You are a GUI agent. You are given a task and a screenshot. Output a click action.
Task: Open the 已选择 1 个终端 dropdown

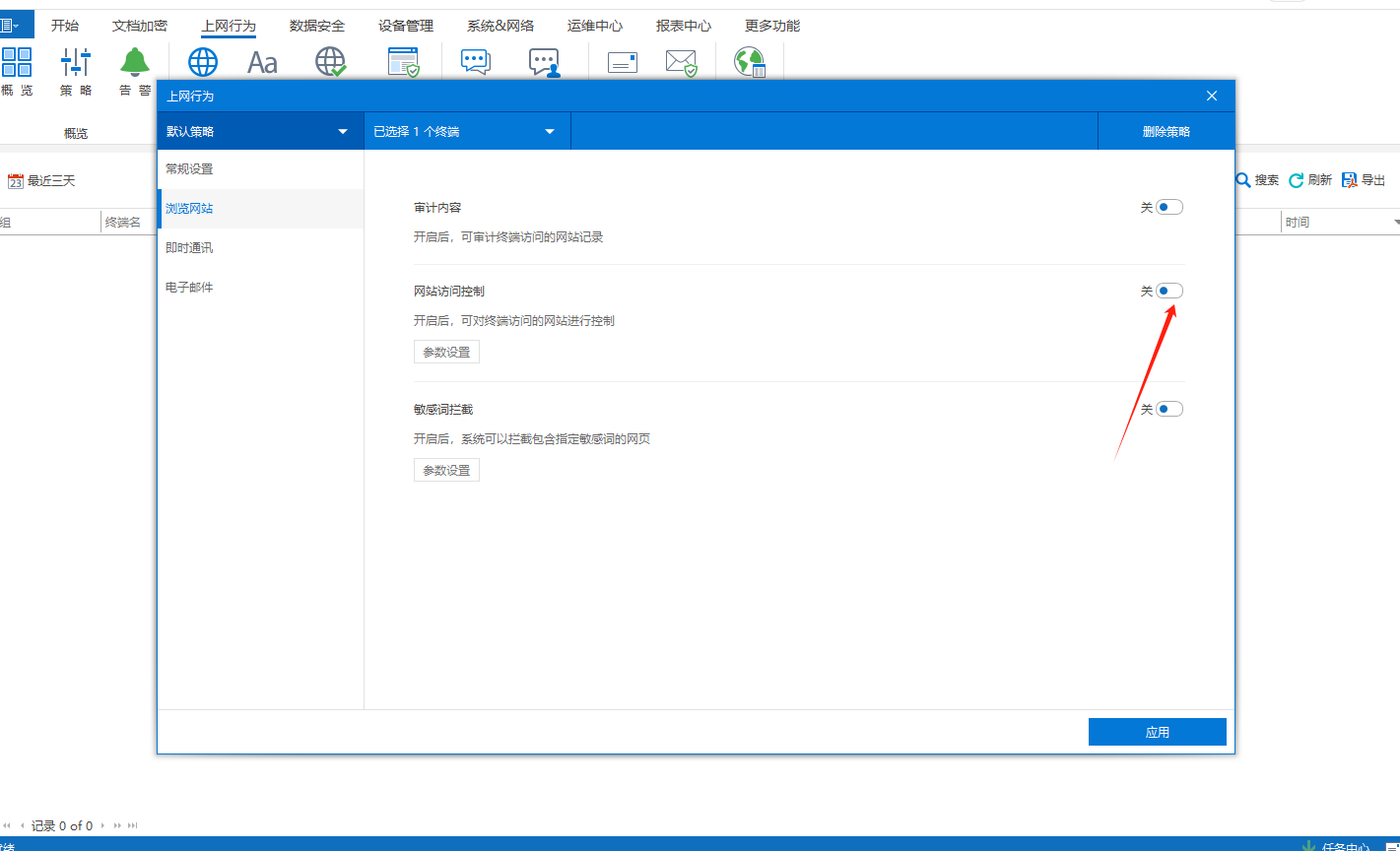tap(550, 131)
